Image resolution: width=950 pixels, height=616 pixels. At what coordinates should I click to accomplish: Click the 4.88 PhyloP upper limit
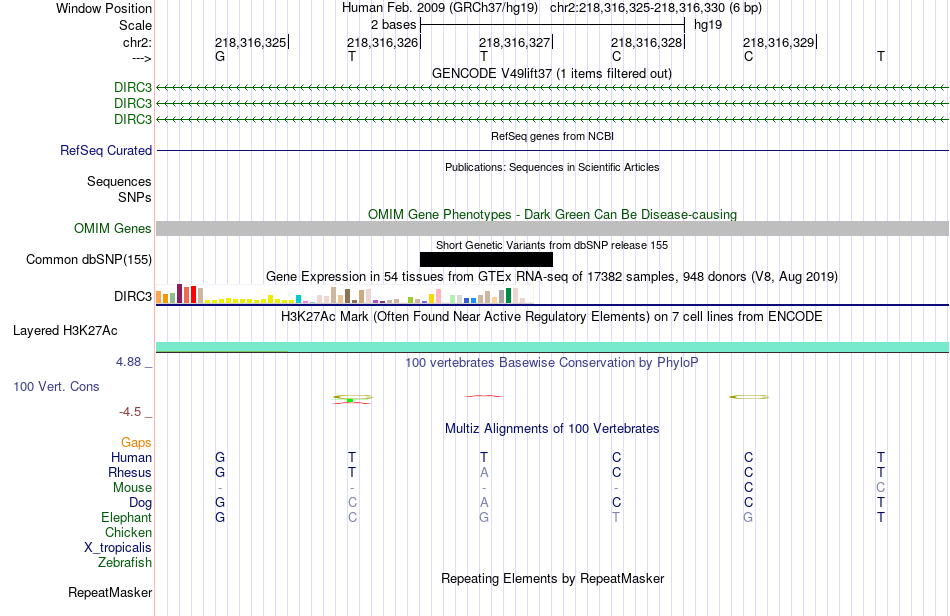[x=128, y=362]
